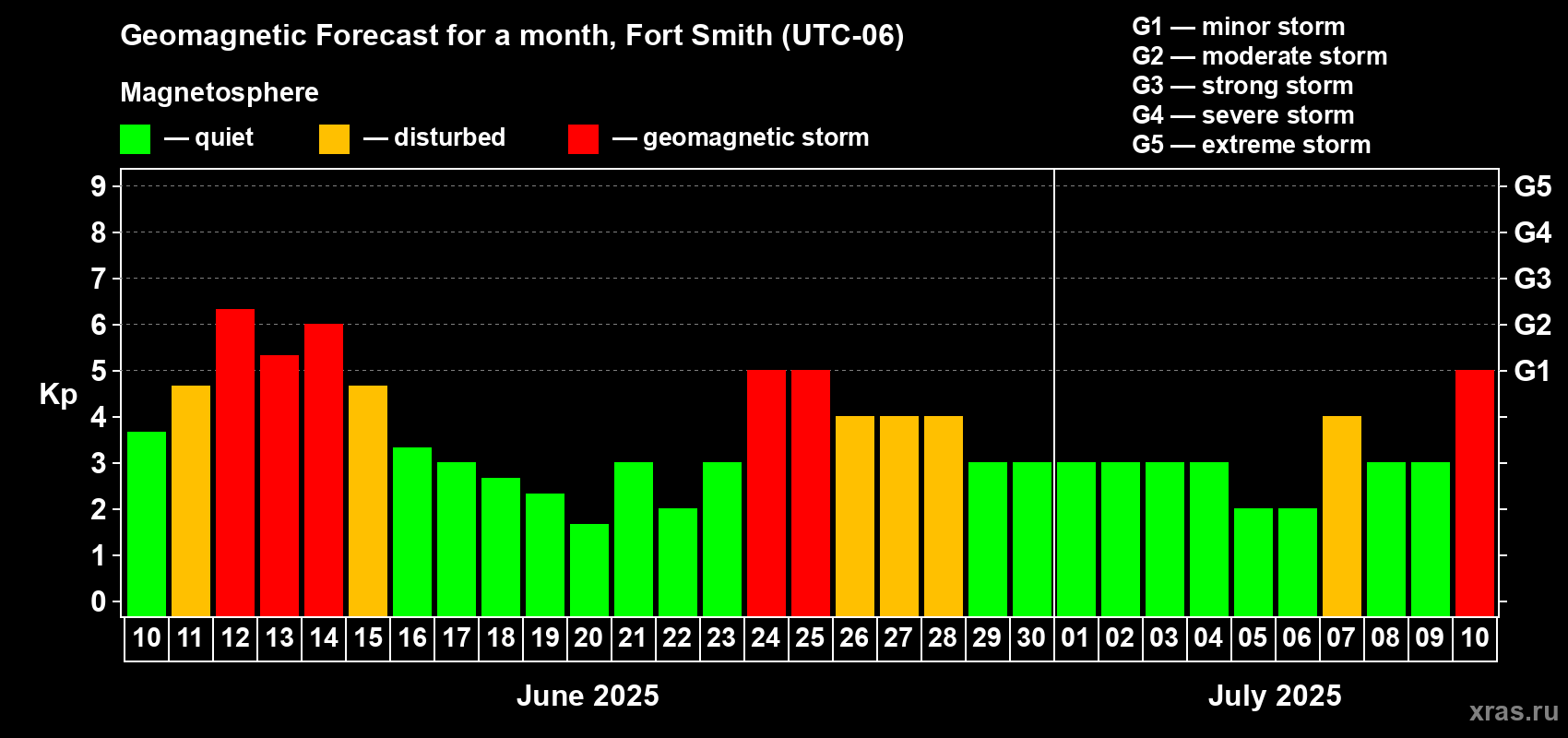Click the orange bar for June 11
The height and width of the screenshot is (738, 1568).
point(191,501)
